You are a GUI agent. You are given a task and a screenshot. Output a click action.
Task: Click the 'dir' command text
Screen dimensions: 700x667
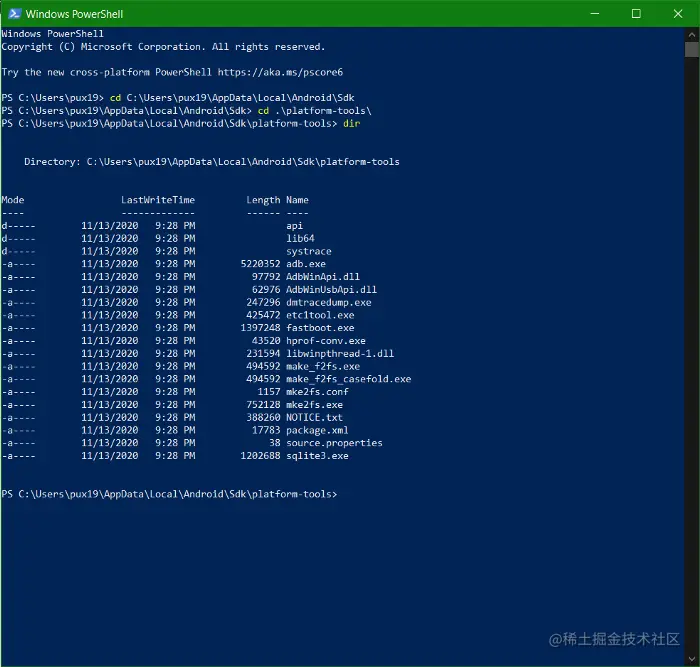(x=351, y=124)
